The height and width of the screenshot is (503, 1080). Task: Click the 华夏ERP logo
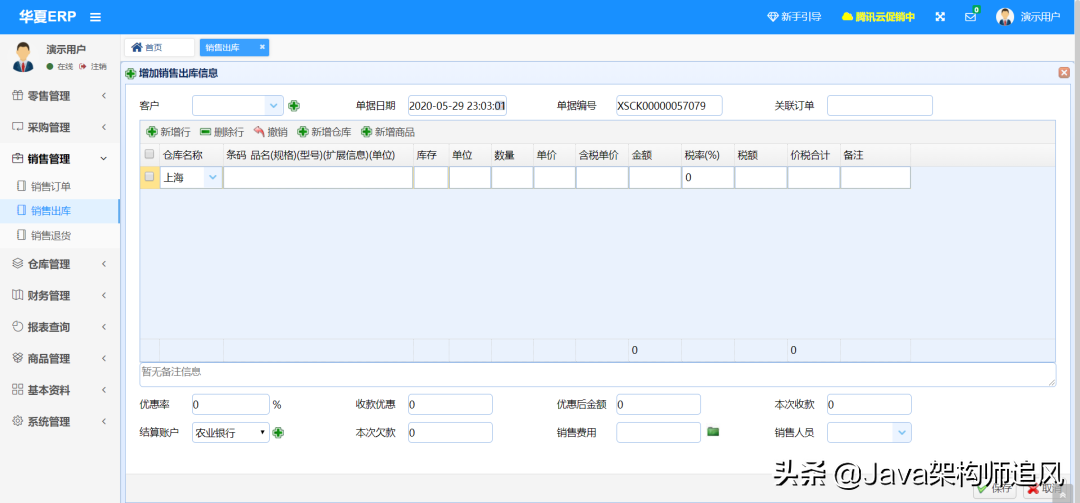(47, 17)
